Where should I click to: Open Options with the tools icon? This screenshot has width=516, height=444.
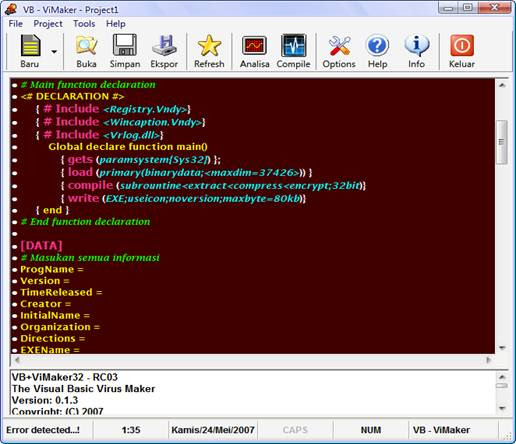point(339,45)
